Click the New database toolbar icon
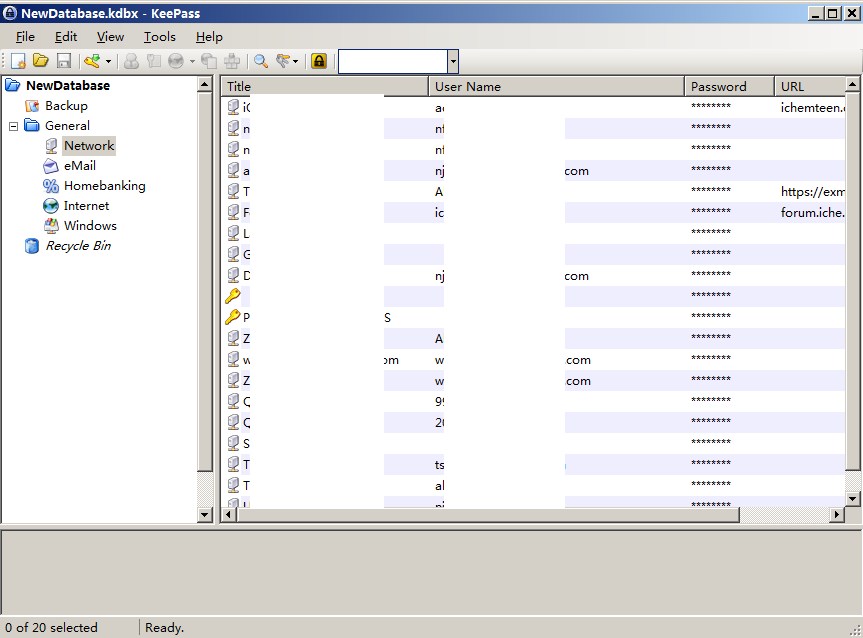This screenshot has height=638, width=863. [x=18, y=61]
